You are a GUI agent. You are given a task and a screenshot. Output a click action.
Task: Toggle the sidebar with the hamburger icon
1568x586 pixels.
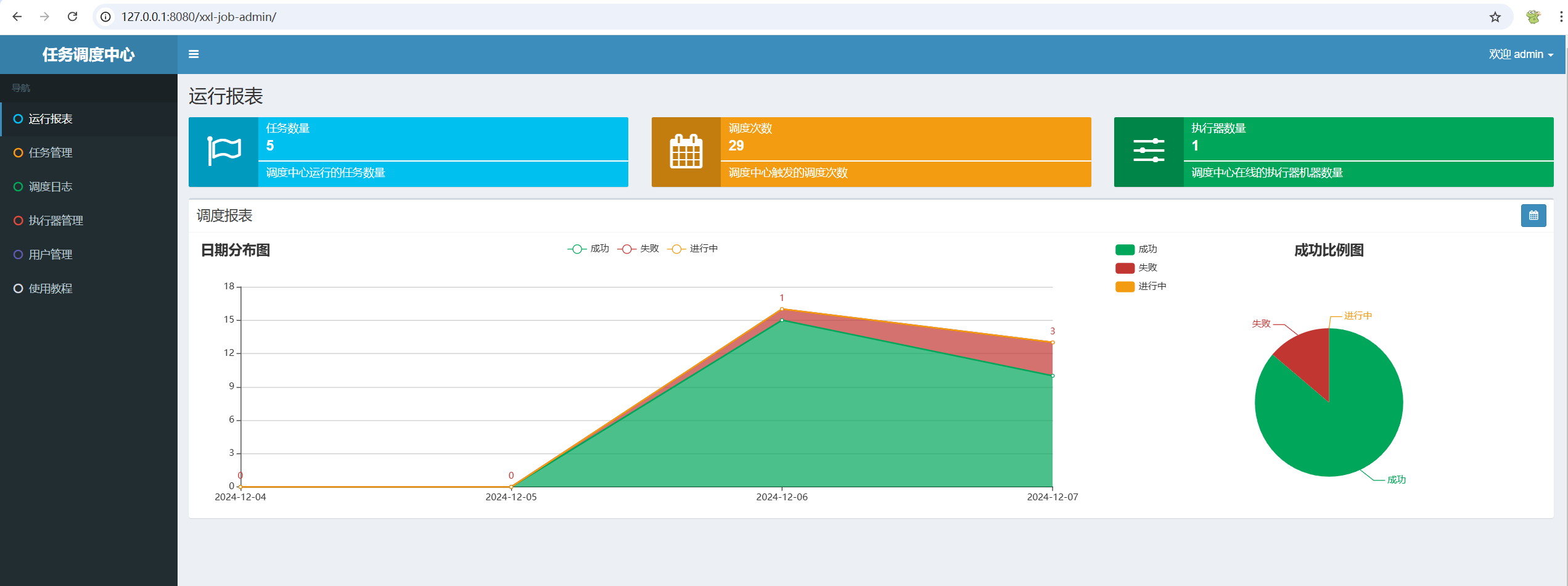point(194,54)
